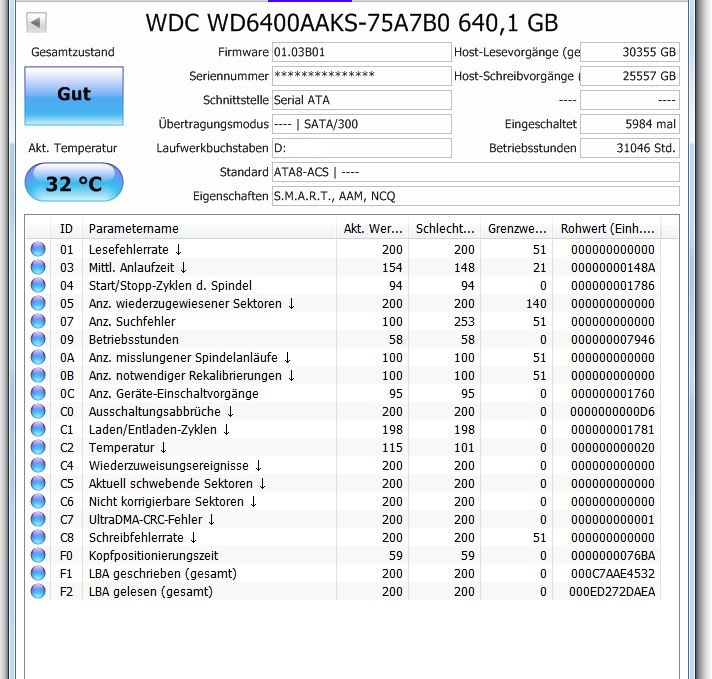This screenshot has width=712, height=679.
Task: Click status icon of Ausschaltungsabbrüche row
Action: [38, 411]
